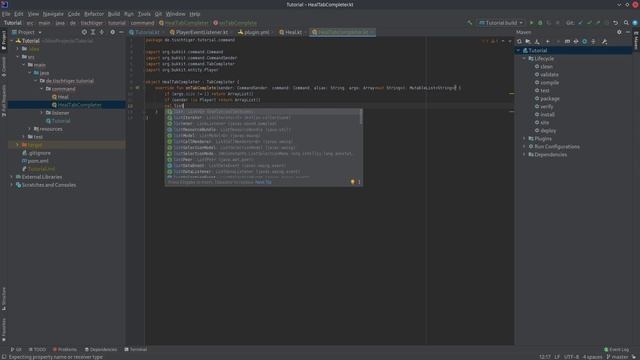Expand Run Configurations node in Maven
This screenshot has width=640, height=360.
point(524,147)
